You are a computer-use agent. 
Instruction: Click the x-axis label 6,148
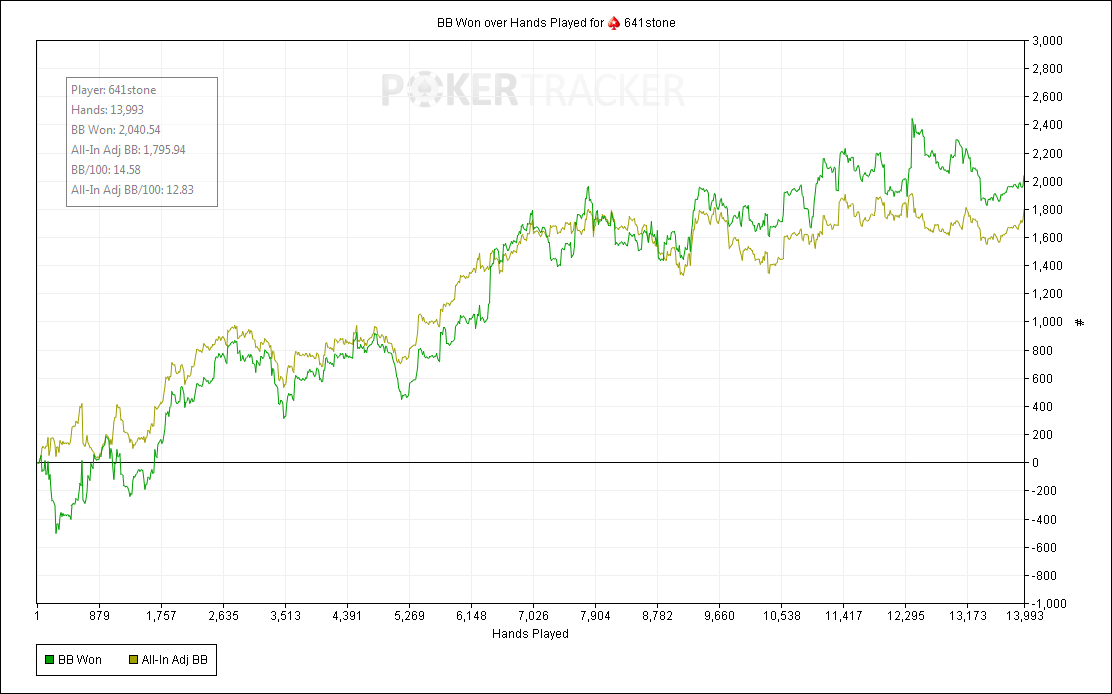(x=472, y=616)
